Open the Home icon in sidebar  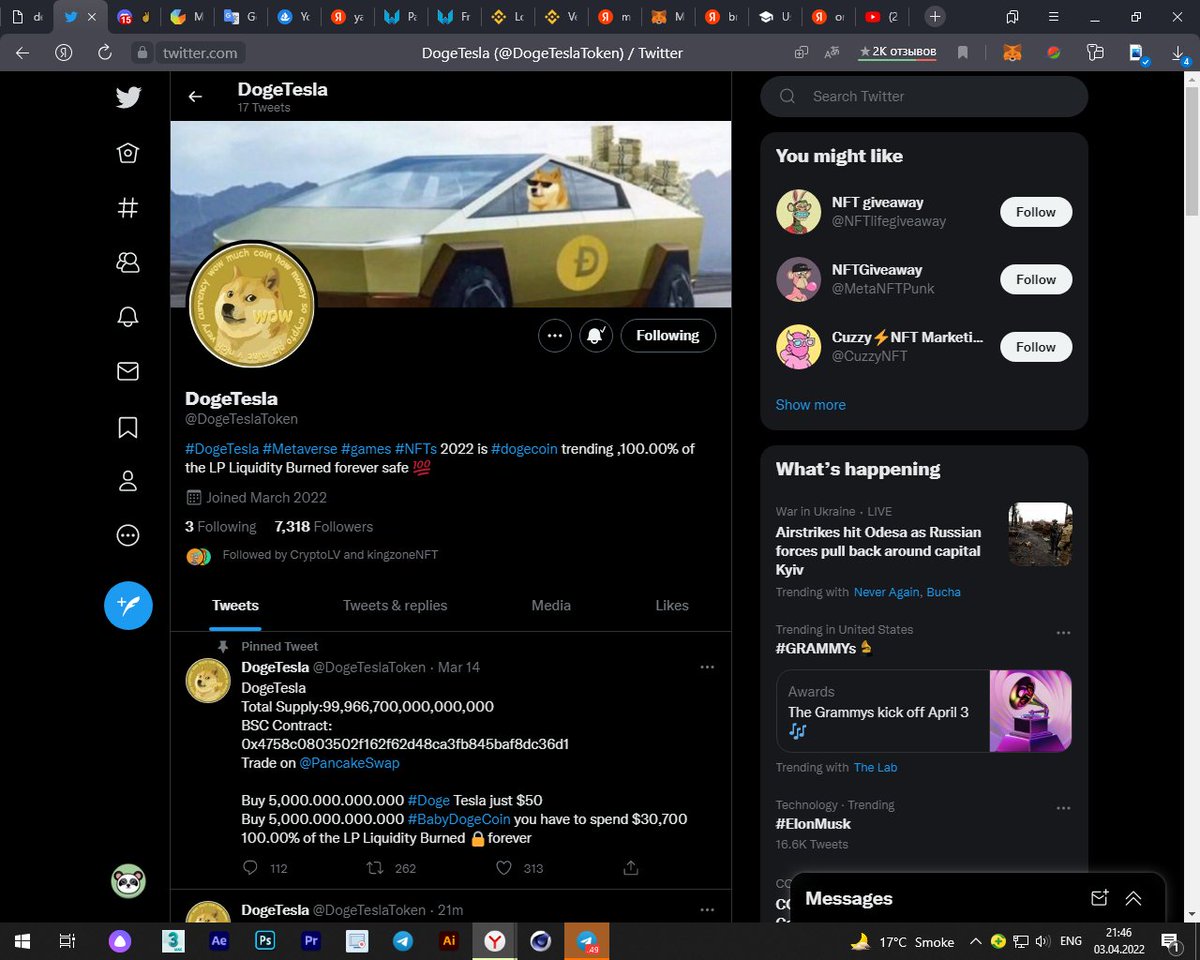tap(128, 153)
